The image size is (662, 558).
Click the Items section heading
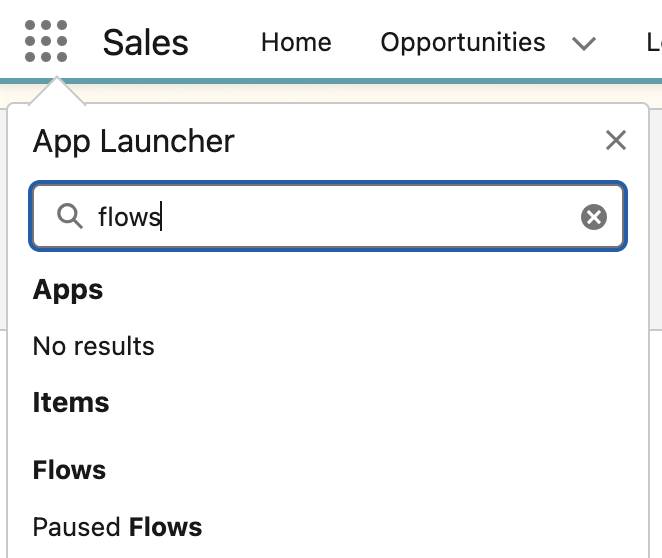coord(71,402)
